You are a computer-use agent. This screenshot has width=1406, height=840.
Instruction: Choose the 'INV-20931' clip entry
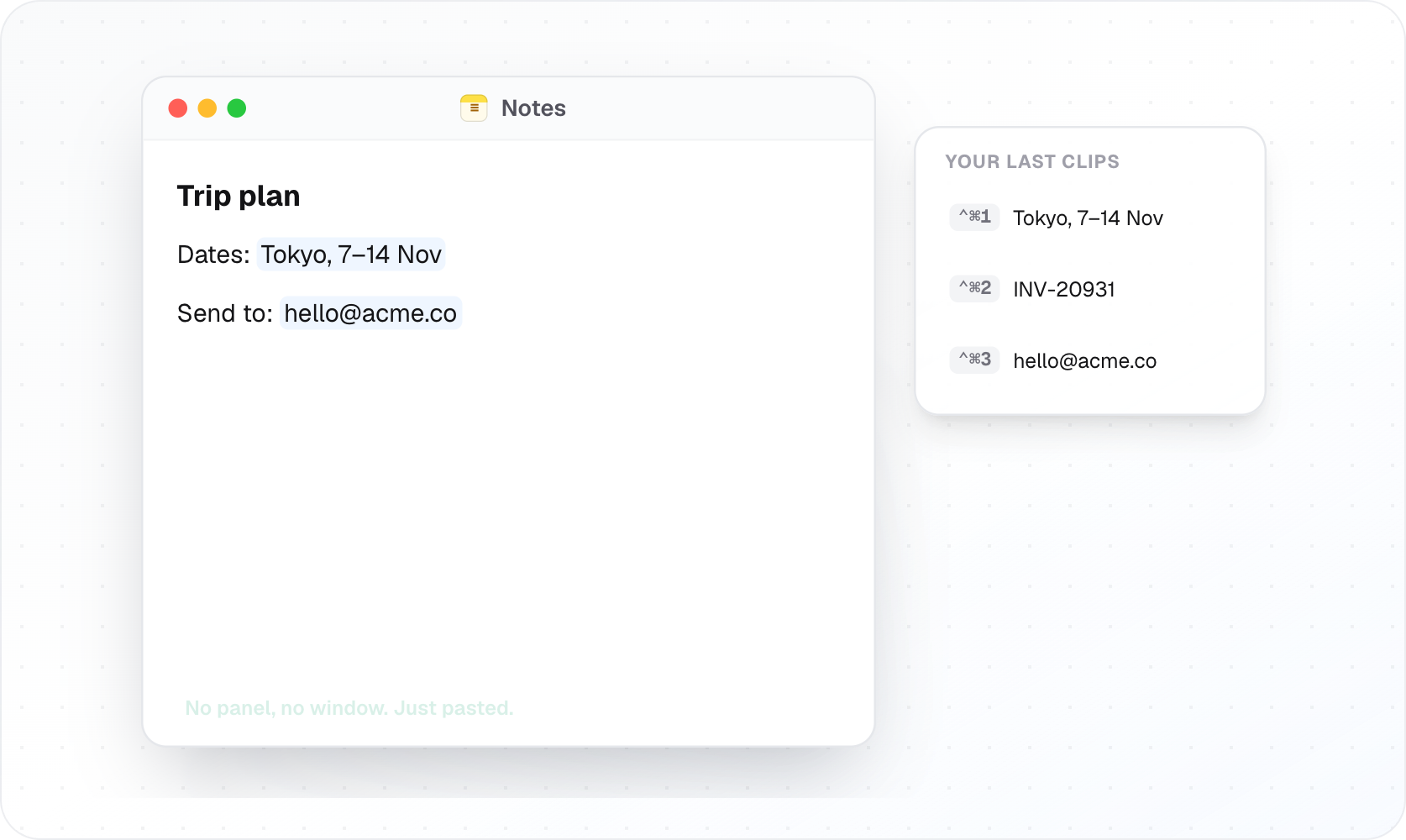click(1064, 290)
